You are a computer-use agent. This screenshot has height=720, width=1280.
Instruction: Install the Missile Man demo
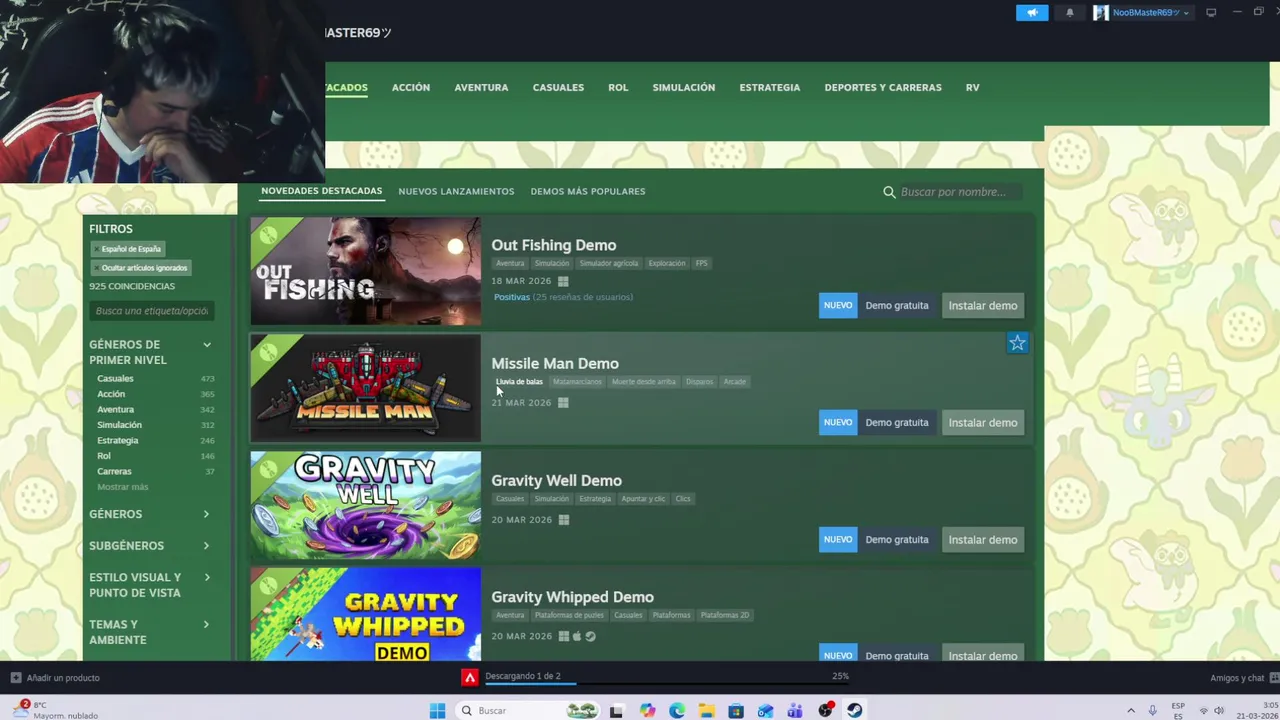pyautogui.click(x=982, y=423)
